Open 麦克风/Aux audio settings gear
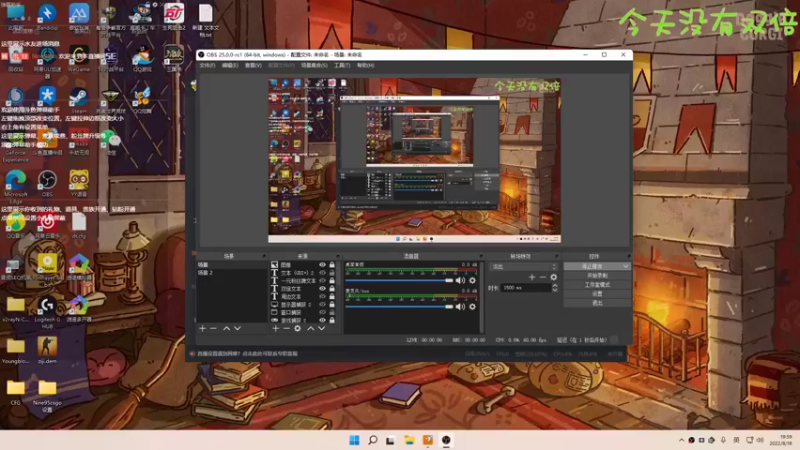This screenshot has width=800, height=450. coord(472,307)
